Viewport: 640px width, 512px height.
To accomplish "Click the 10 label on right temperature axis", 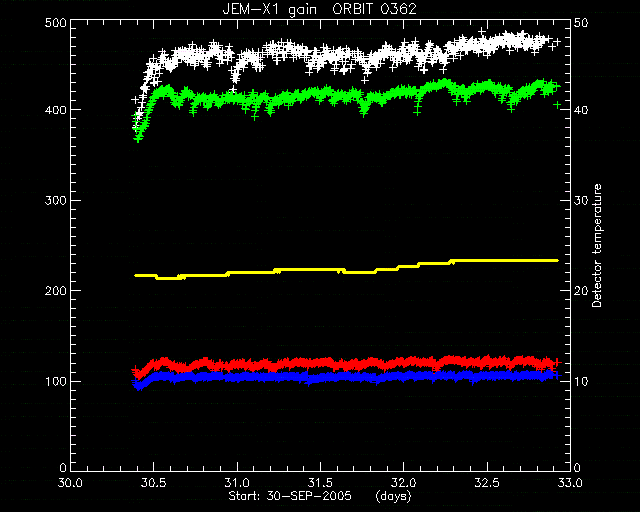I will coord(581,381).
